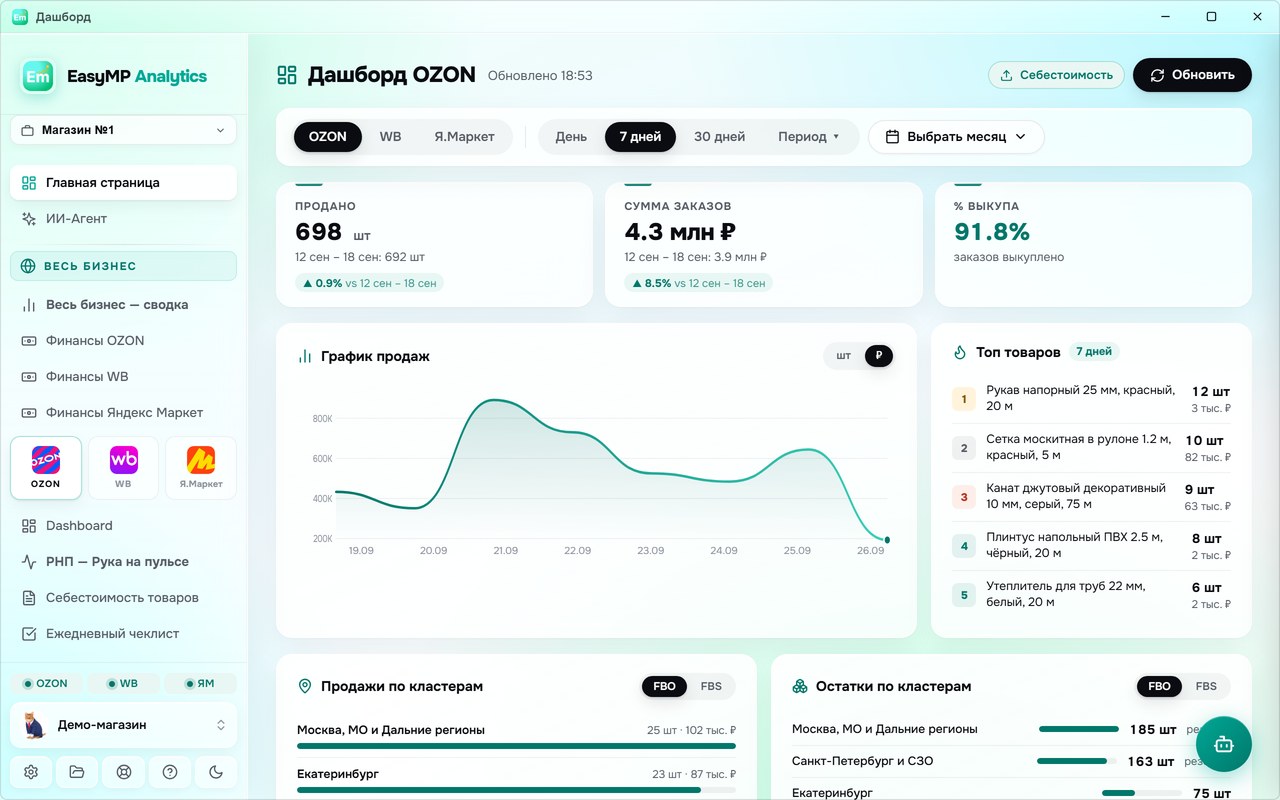This screenshot has height=800, width=1280.
Task: Click the EasyMP Analytics Em logo icon
Action: point(38,76)
